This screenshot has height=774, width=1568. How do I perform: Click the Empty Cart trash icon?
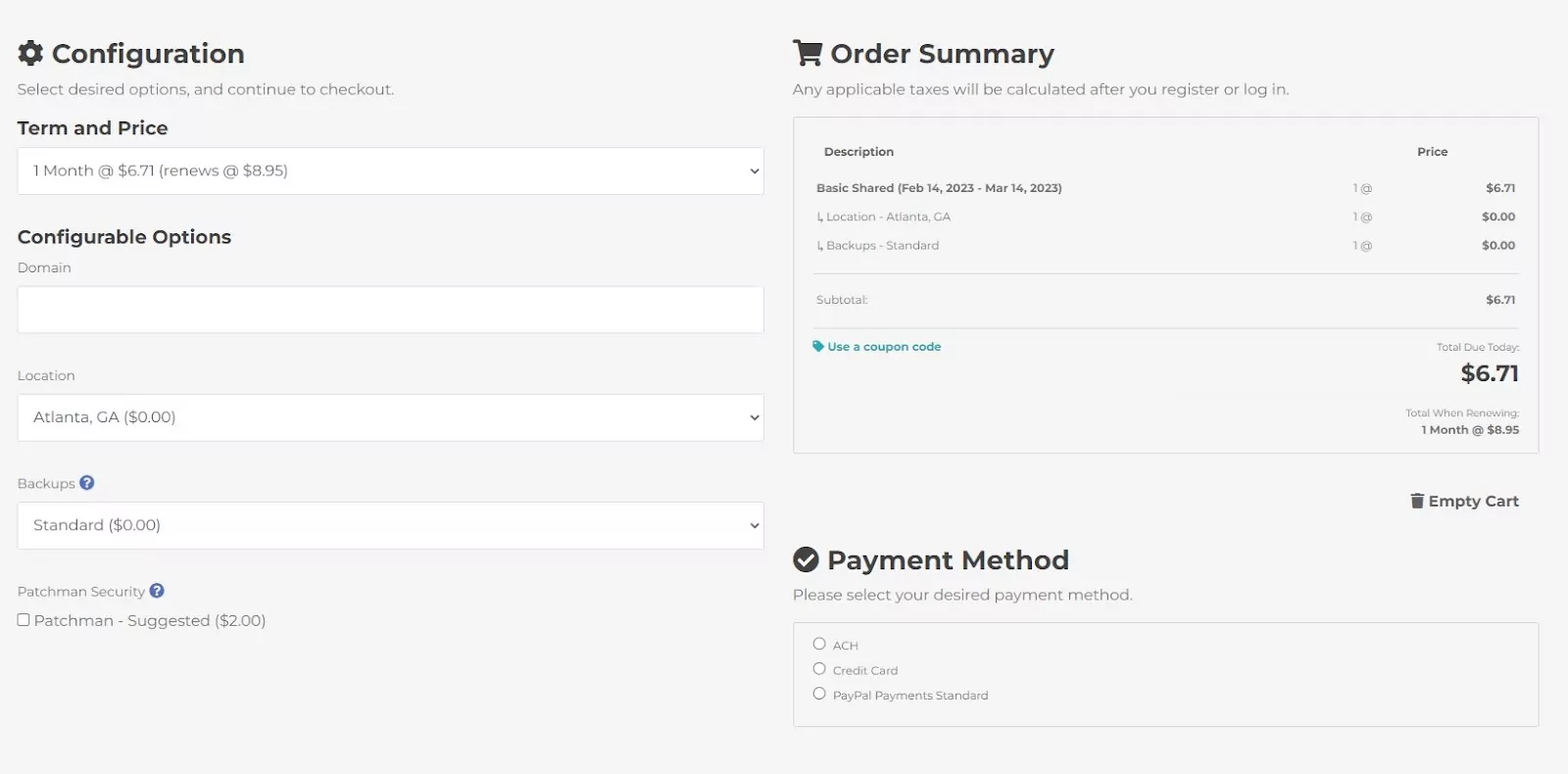click(1417, 501)
